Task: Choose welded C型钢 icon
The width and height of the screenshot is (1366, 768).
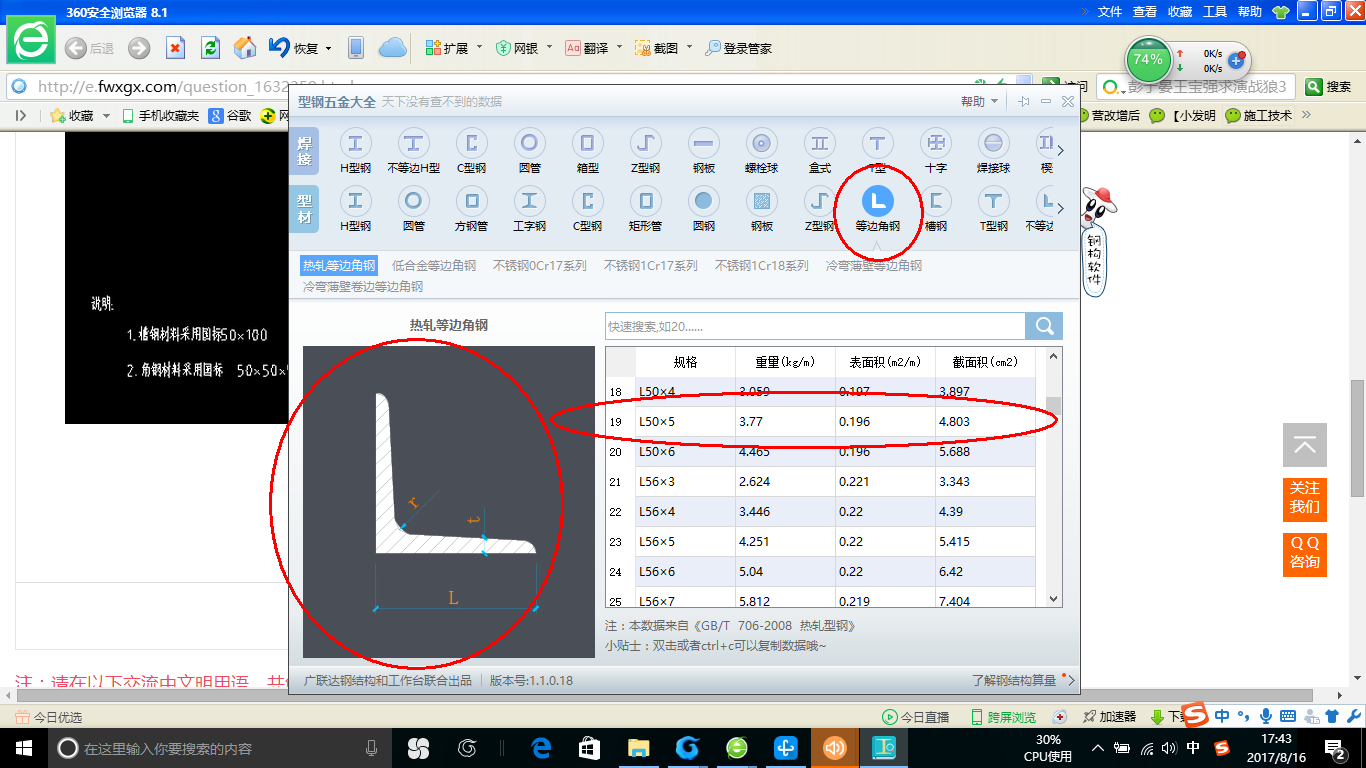Action: tap(471, 143)
